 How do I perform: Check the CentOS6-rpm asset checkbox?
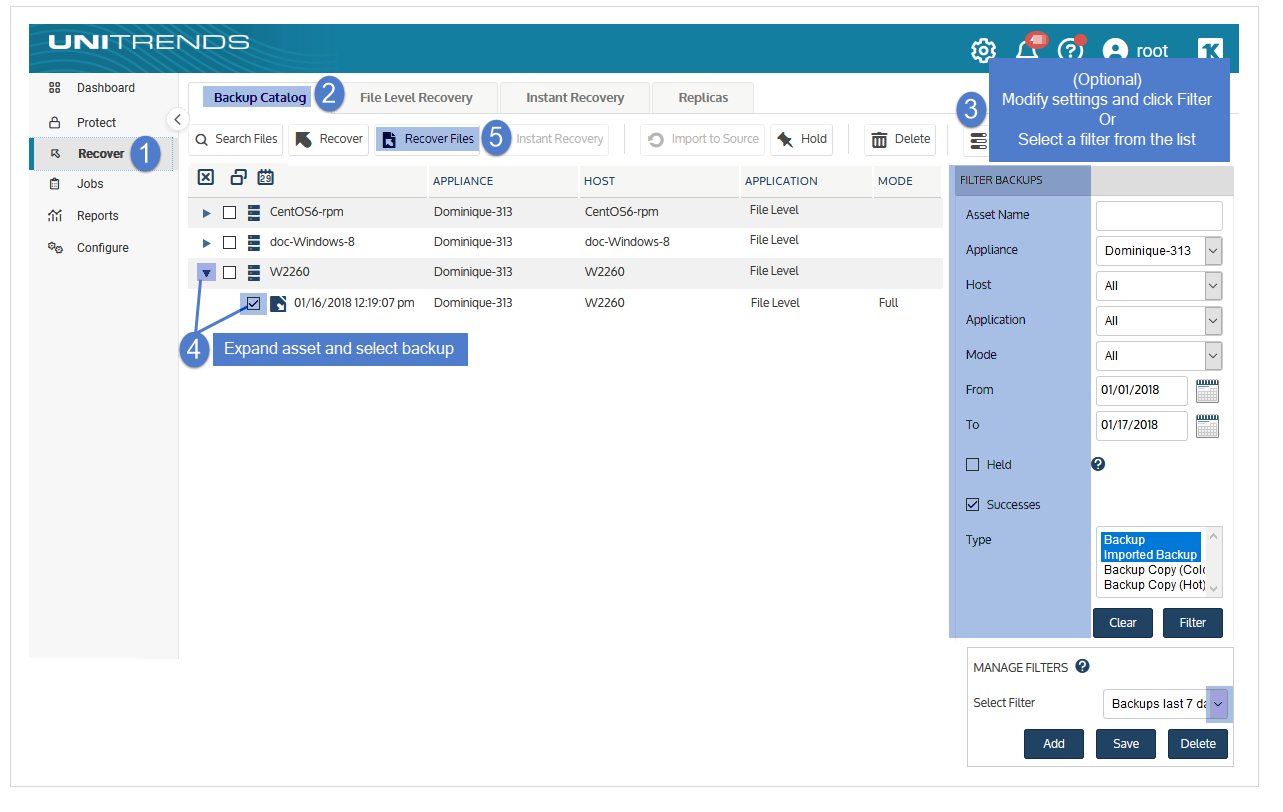230,213
